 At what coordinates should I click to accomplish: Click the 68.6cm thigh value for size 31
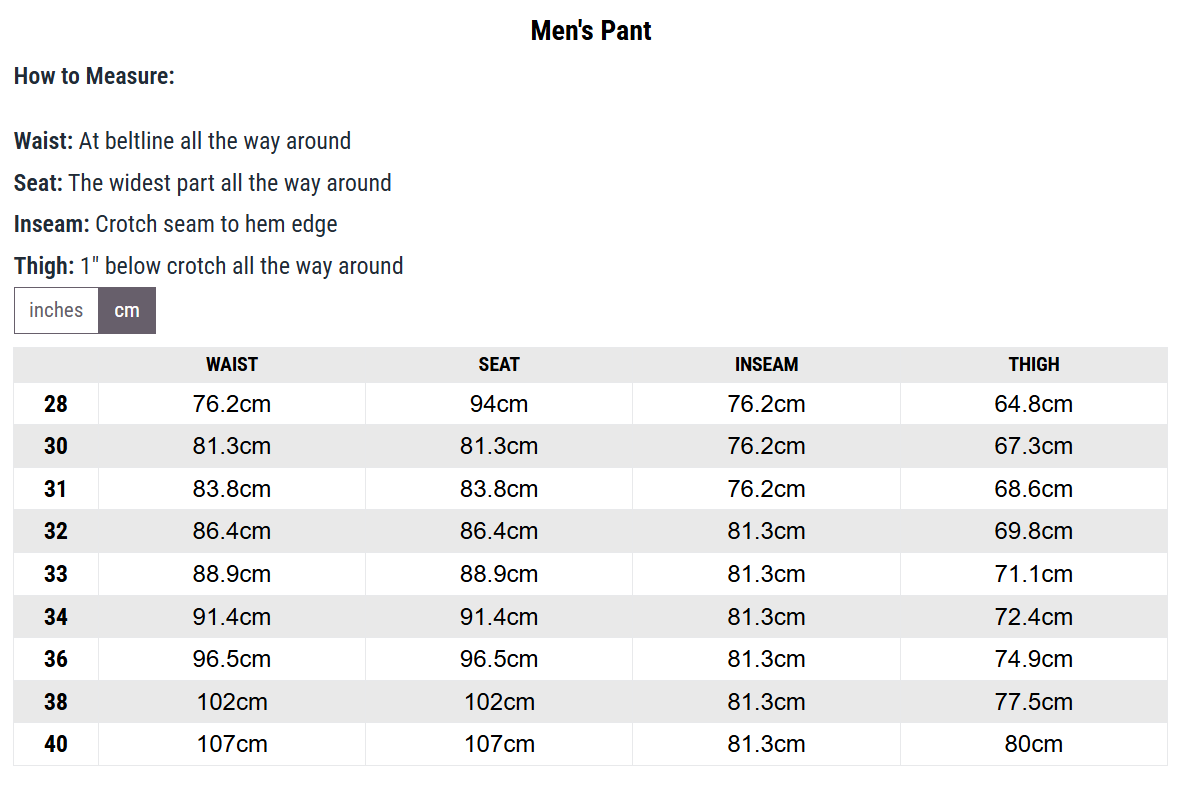tap(1034, 489)
